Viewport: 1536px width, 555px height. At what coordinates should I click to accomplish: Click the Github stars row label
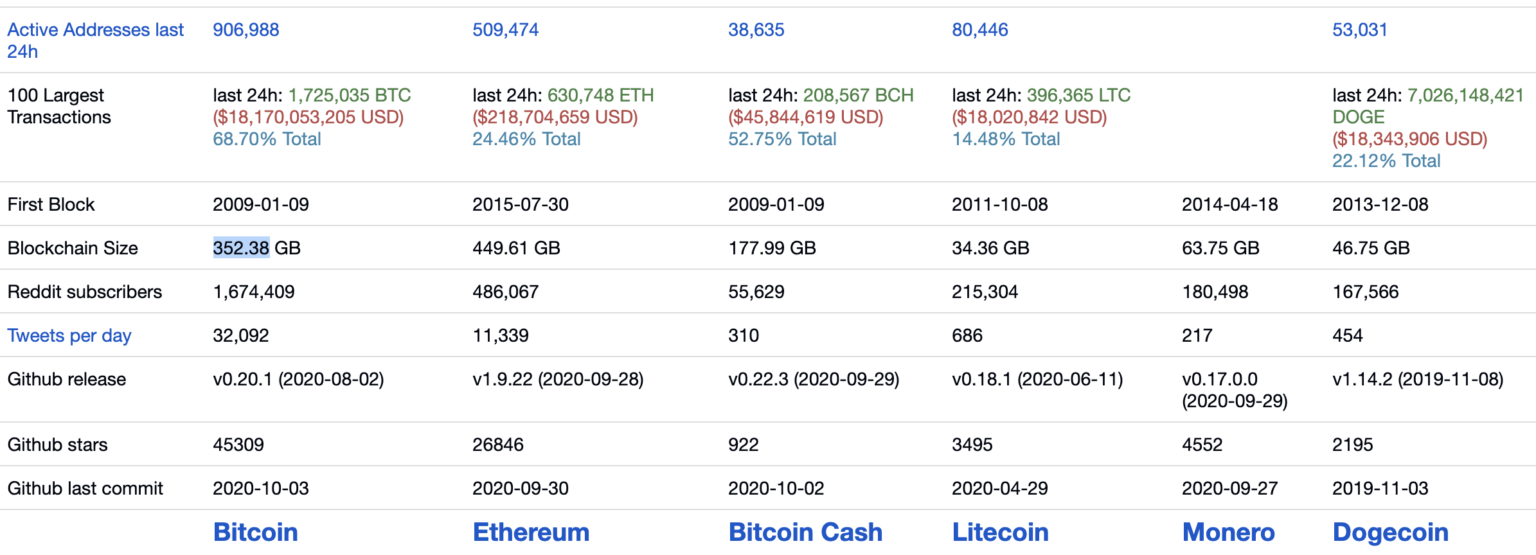click(57, 445)
